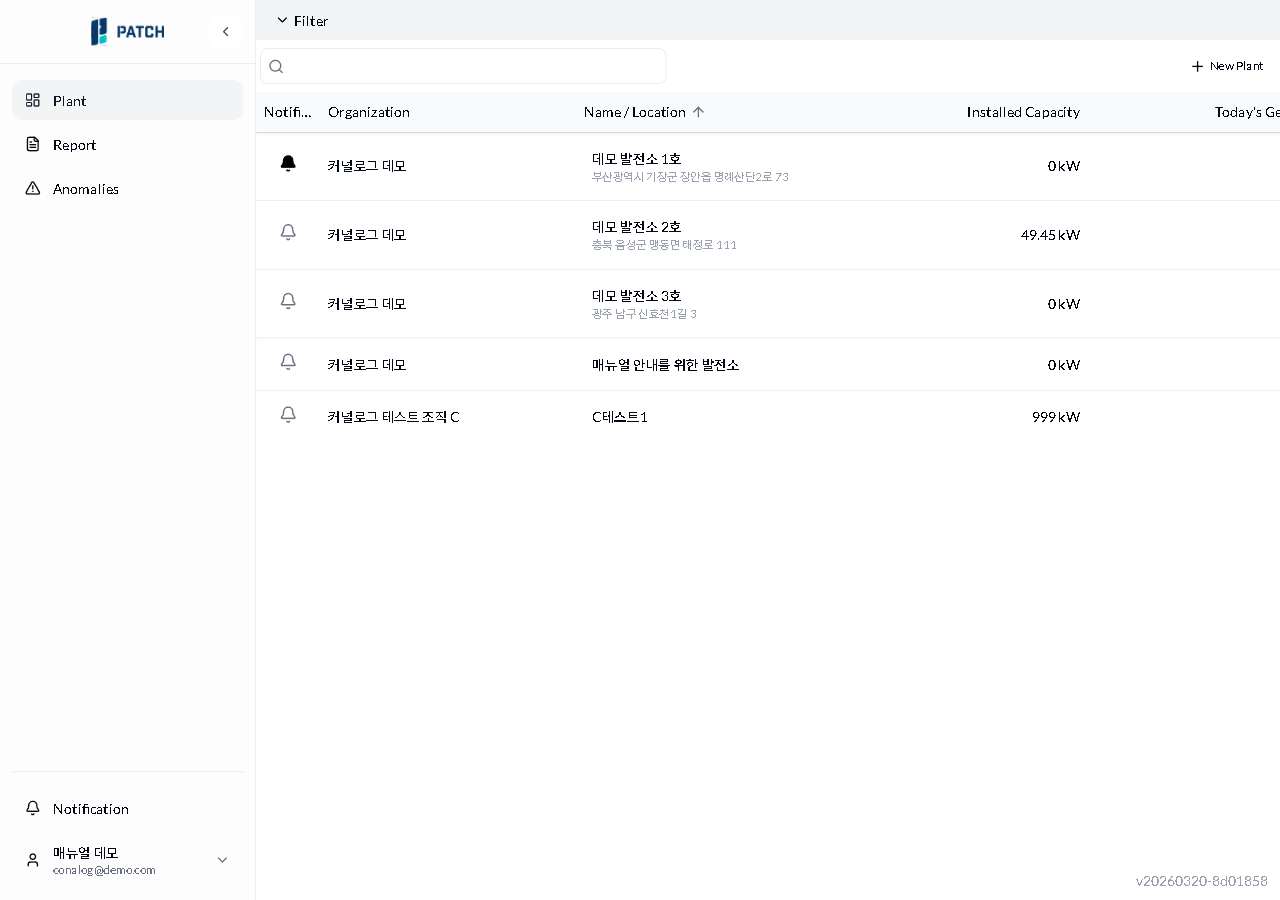1280x900 pixels.
Task: Click the Report document icon
Action: (33, 145)
